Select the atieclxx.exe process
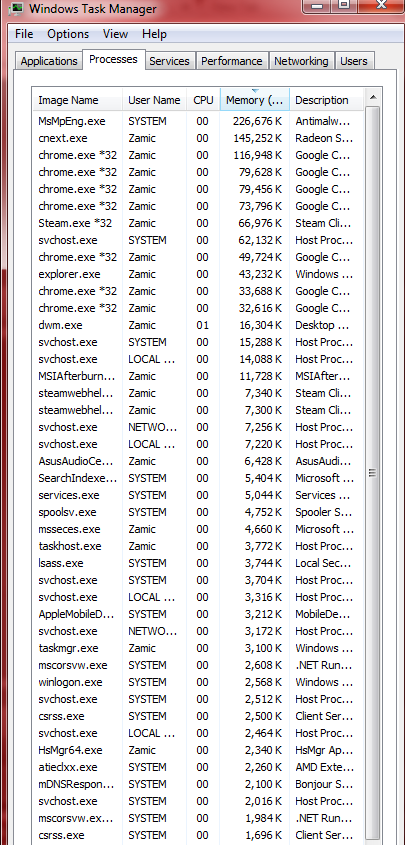This screenshot has height=845, width=405. (198, 767)
